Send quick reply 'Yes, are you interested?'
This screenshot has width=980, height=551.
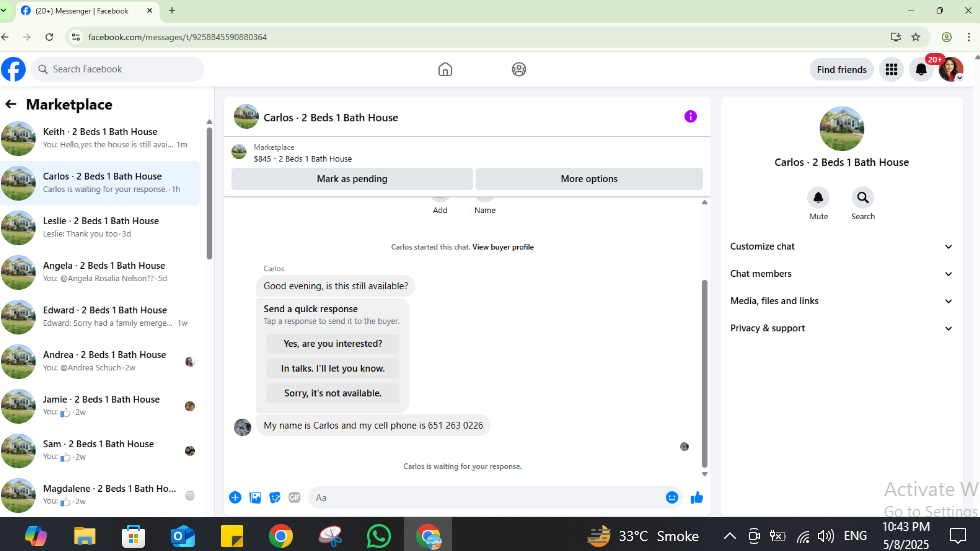click(x=332, y=344)
